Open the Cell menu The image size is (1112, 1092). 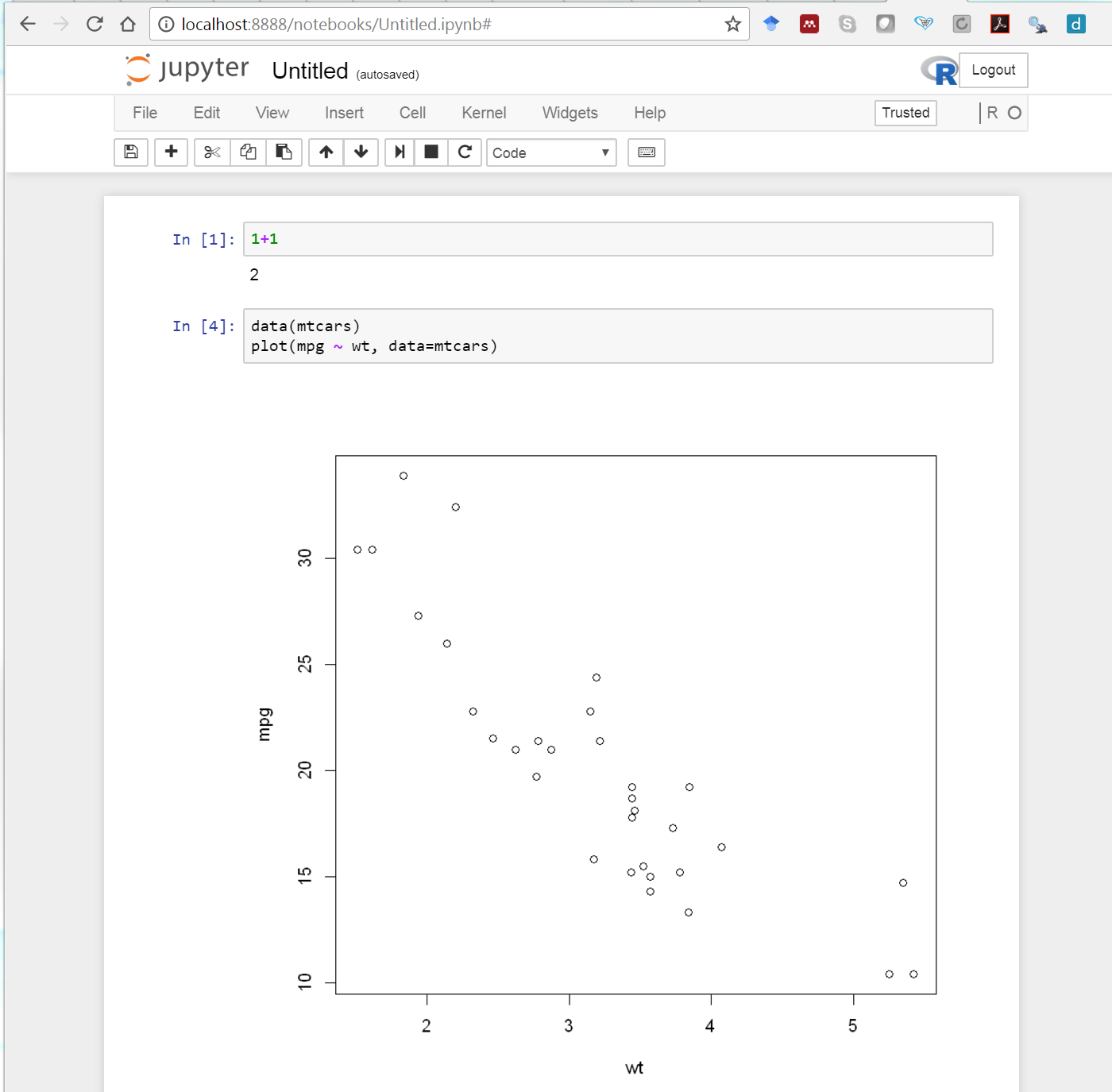pyautogui.click(x=412, y=113)
